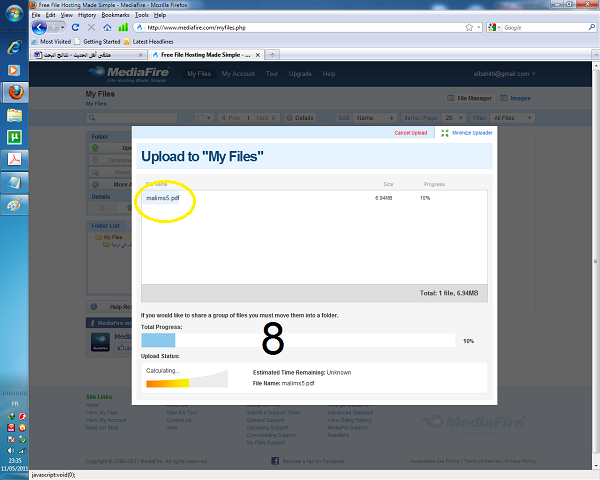Viewport: 600px width, 480px height.
Task: Open Getting Started bookmark
Action: pos(98,41)
